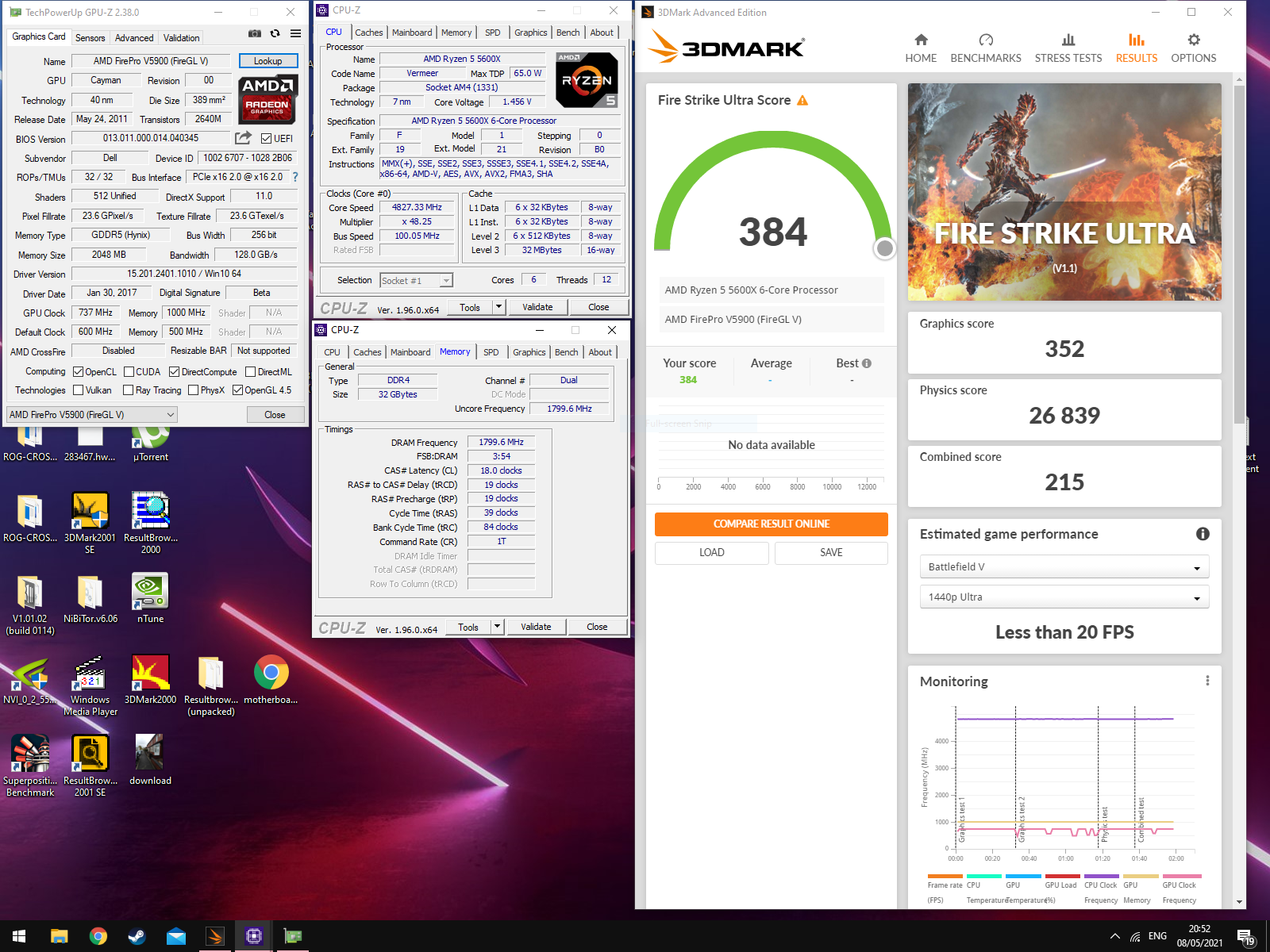Screen dimensions: 1270x952
Task: Click SAVE button in 3DMark
Action: tap(831, 552)
